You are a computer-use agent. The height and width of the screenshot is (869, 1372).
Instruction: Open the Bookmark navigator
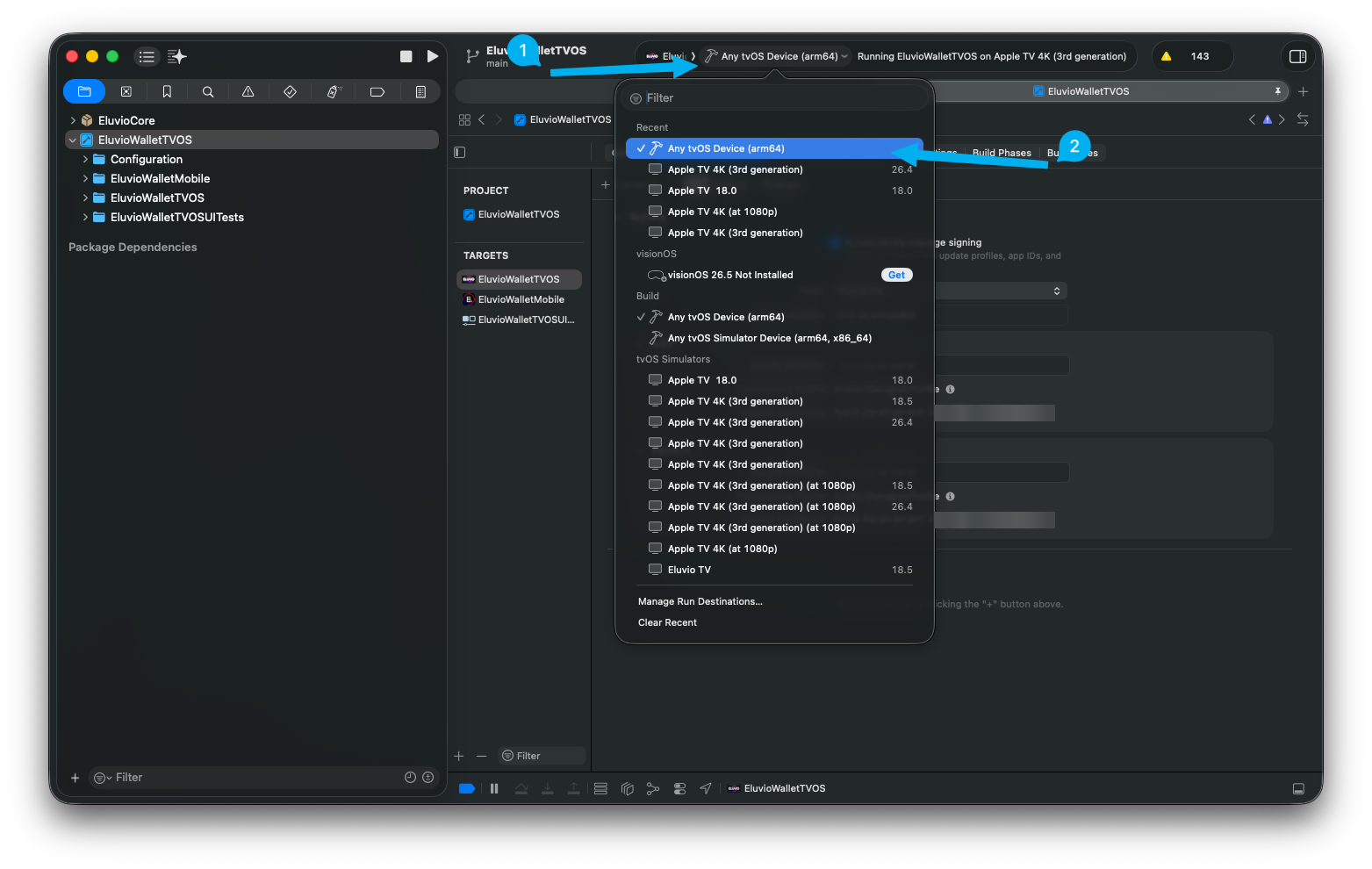click(x=167, y=91)
